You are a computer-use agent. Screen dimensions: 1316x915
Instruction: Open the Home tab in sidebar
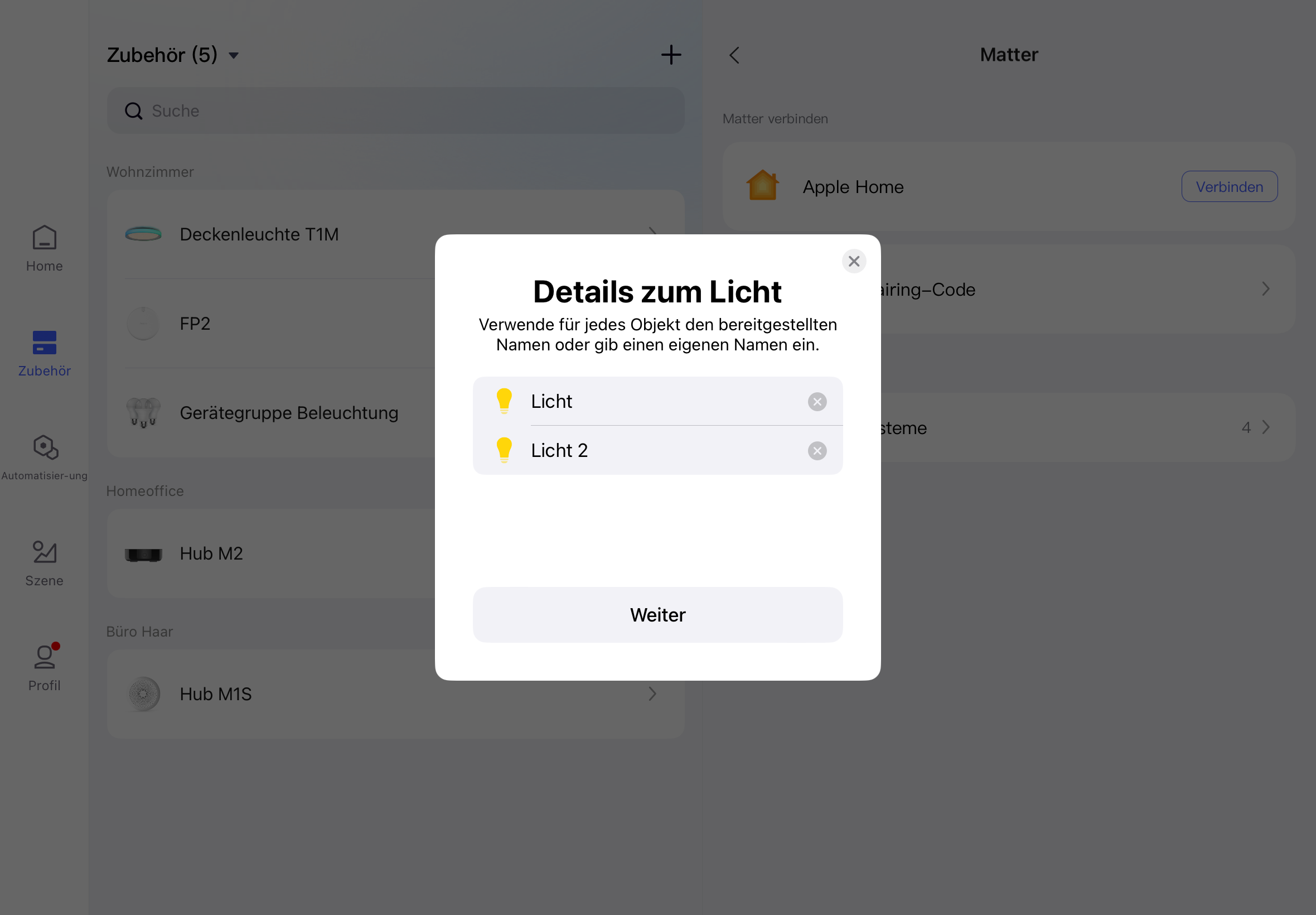[x=44, y=248]
